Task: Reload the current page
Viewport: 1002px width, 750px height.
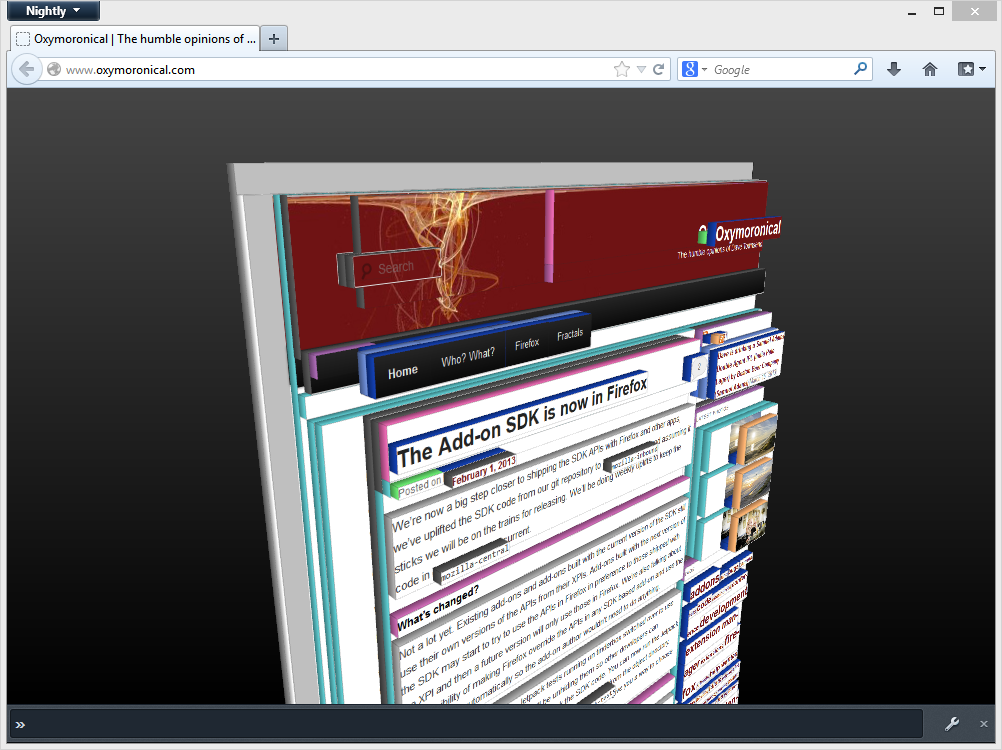Action: coord(659,69)
